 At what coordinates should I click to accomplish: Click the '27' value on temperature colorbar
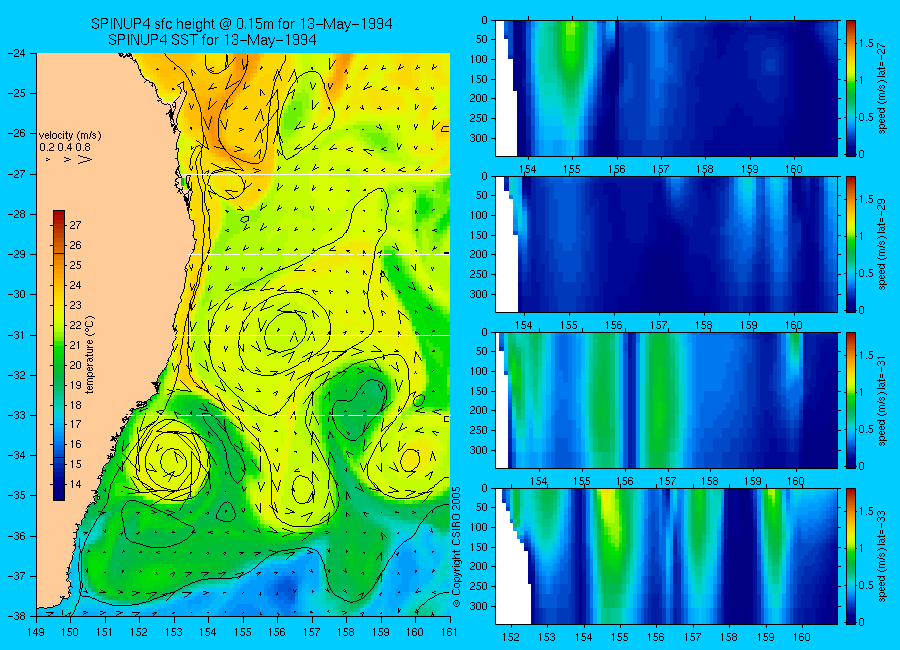pyautogui.click(x=75, y=225)
